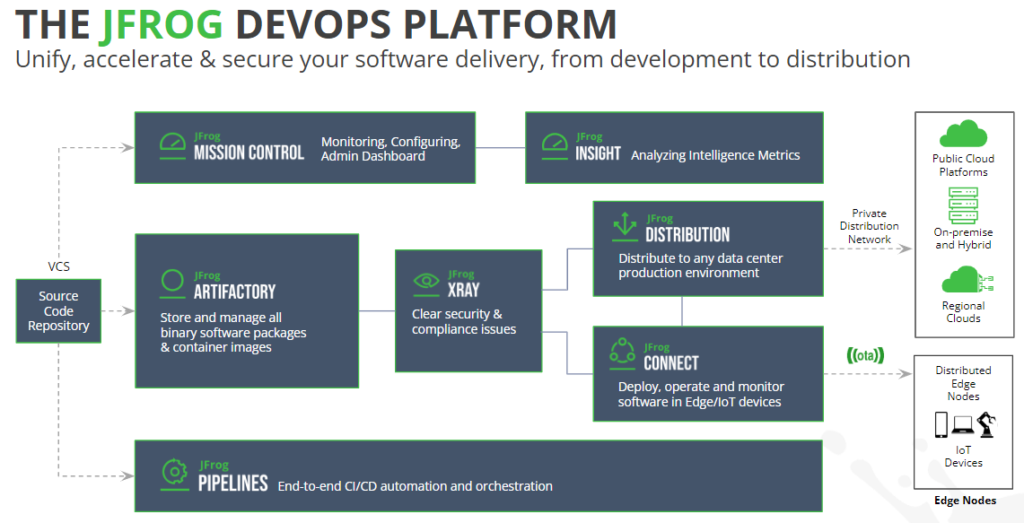
Task: Click the Distribution arrows icon
Action: 625,227
